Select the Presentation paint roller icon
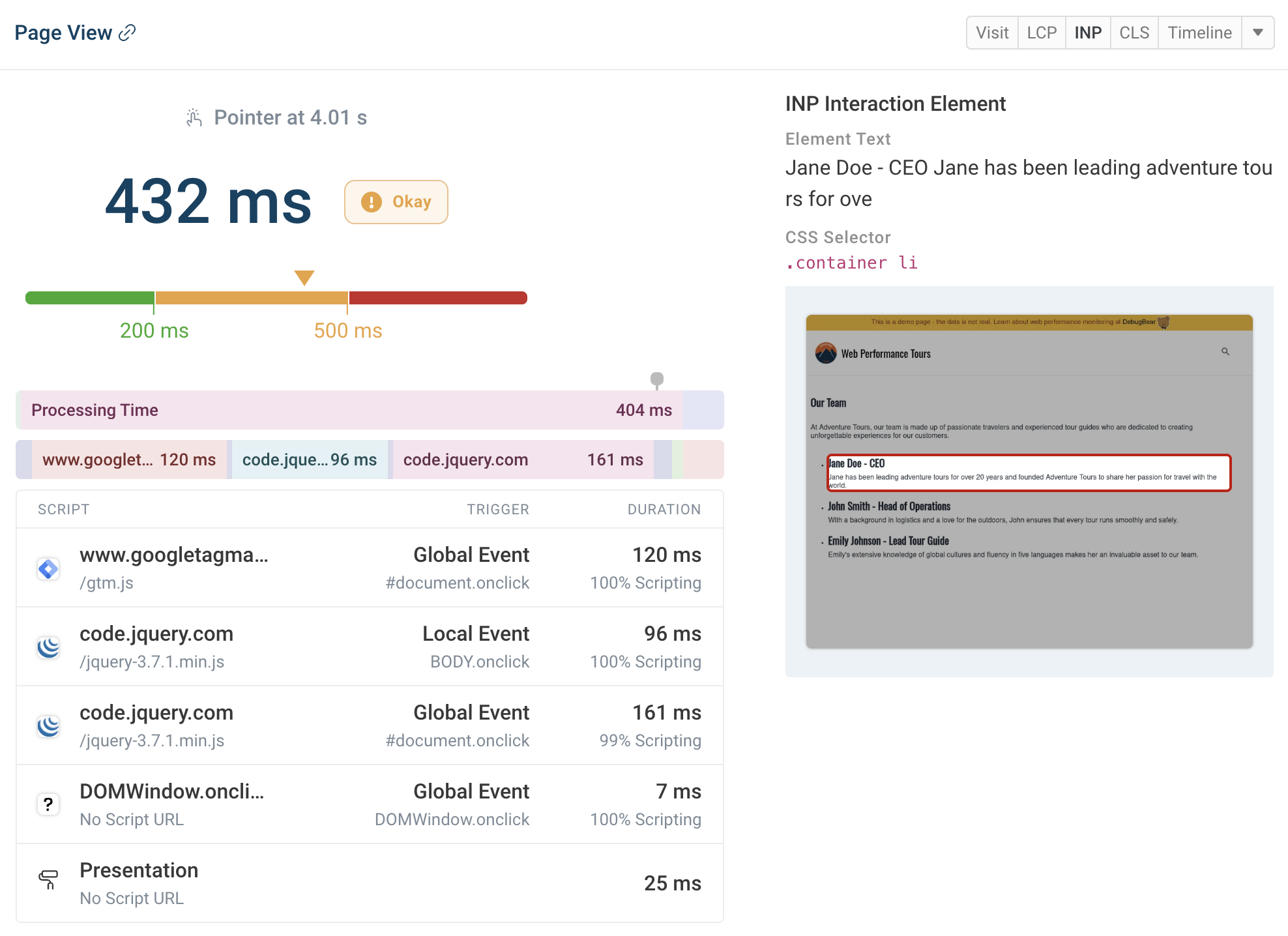The width and height of the screenshot is (1288, 936). point(48,879)
